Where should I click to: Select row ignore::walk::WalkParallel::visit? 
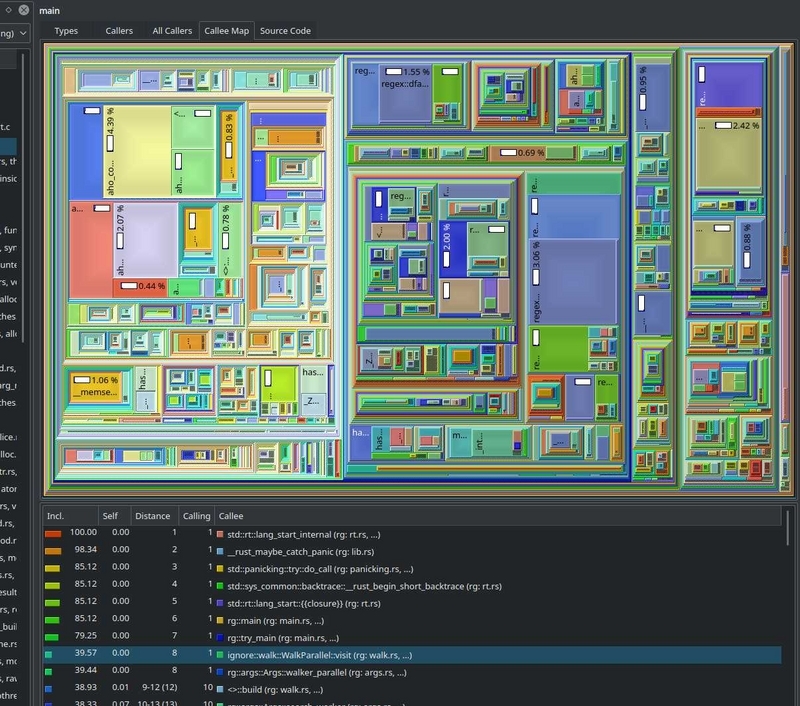point(412,655)
